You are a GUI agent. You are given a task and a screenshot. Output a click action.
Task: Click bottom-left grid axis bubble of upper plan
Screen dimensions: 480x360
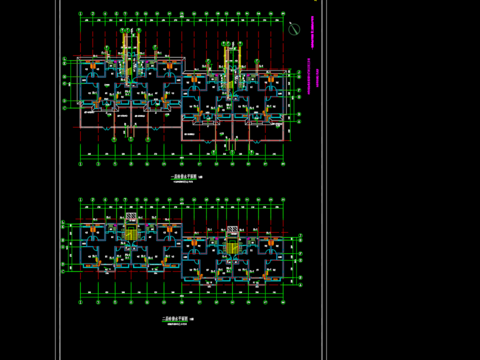pyautogui.click(x=80, y=164)
